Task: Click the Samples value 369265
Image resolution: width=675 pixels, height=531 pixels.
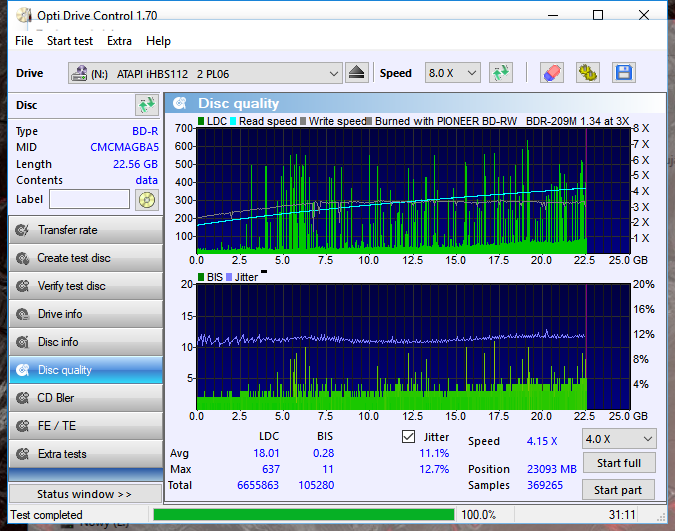Action: click(x=545, y=485)
